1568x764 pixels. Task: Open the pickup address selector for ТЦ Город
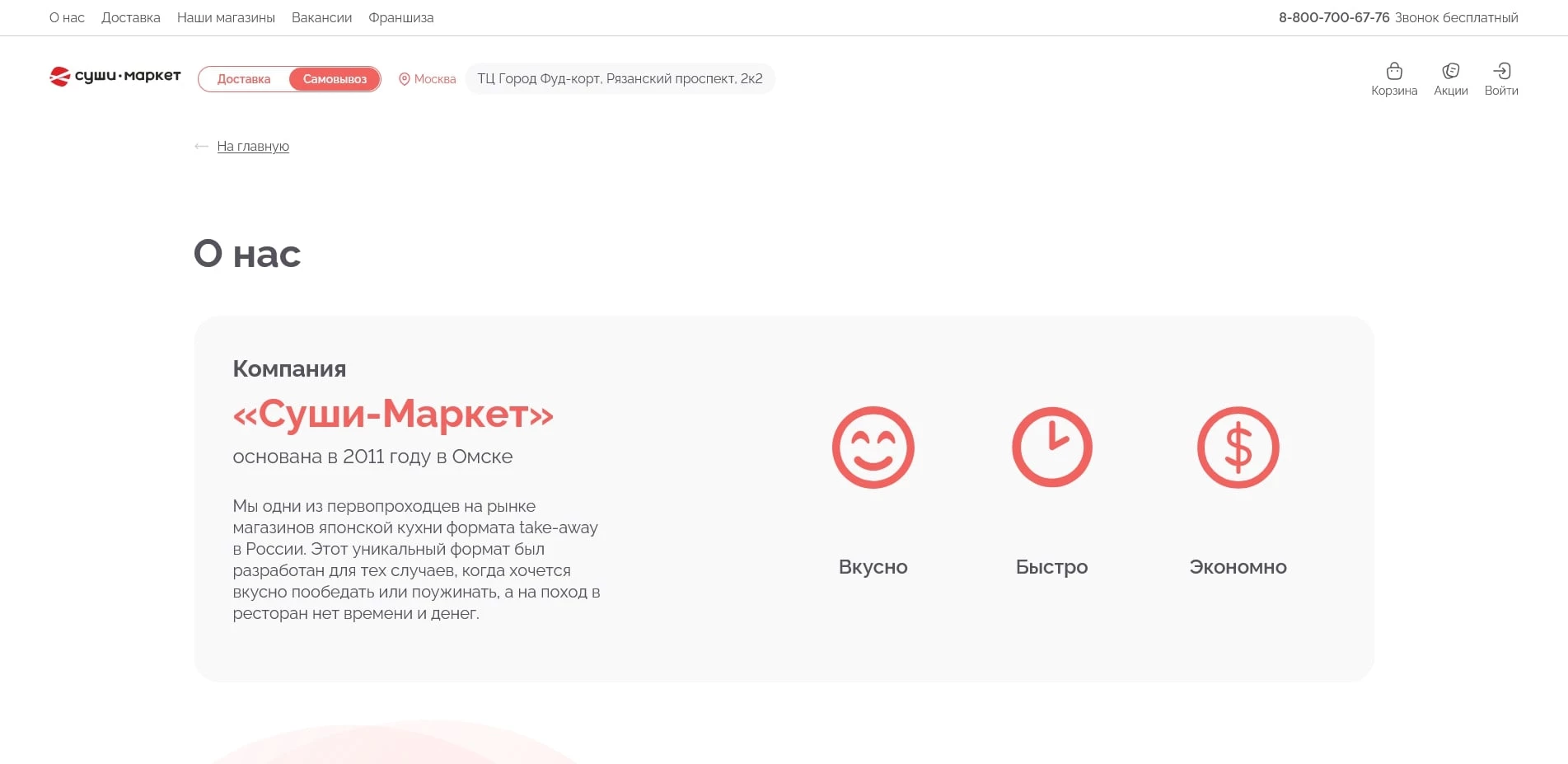click(620, 79)
